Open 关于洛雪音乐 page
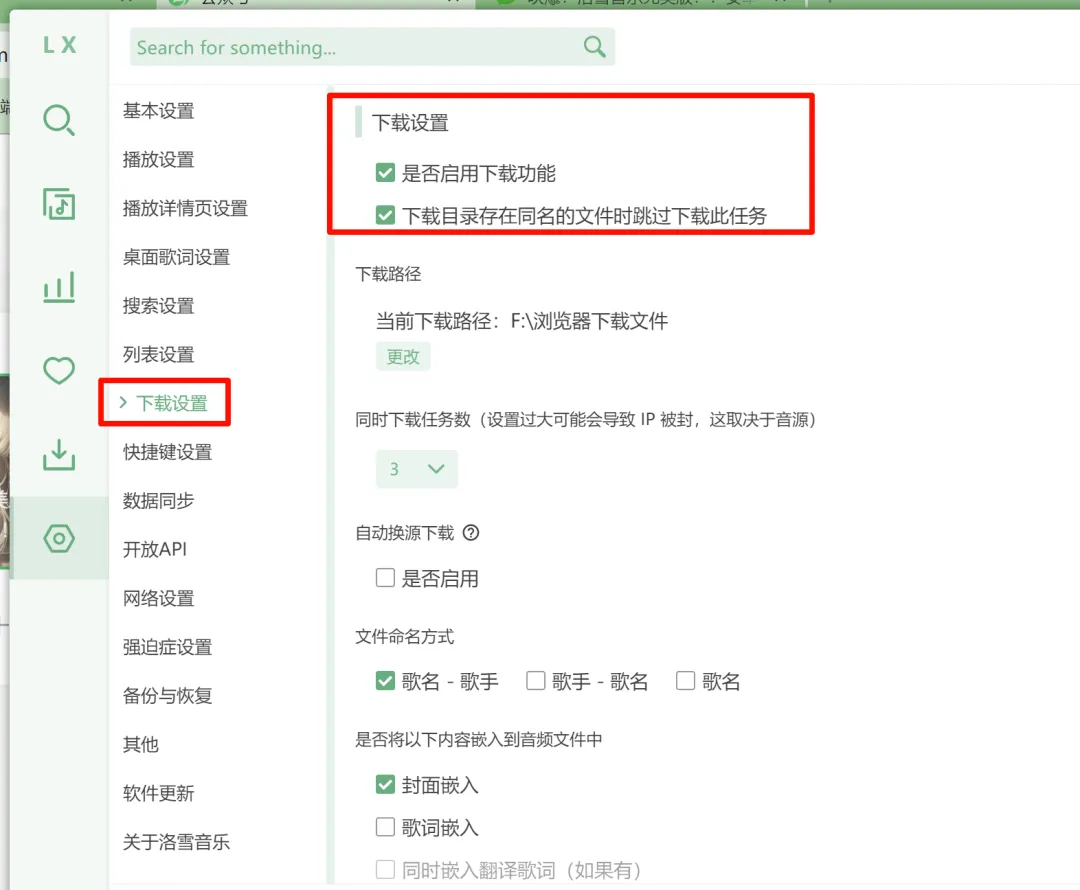 (x=178, y=842)
